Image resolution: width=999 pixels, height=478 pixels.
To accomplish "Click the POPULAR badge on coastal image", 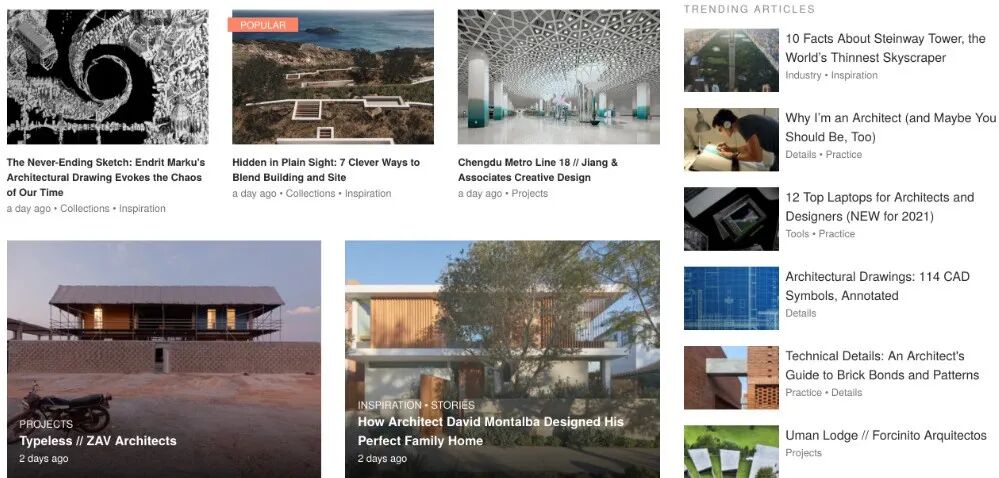I will pyautogui.click(x=262, y=25).
